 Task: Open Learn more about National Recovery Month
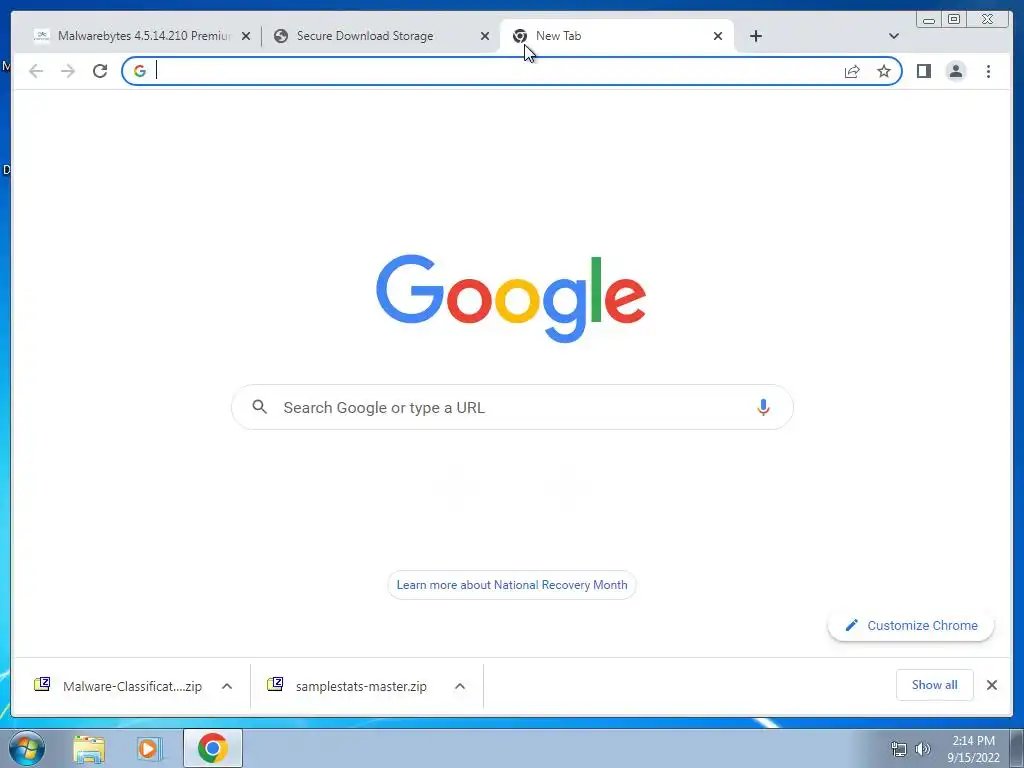point(512,585)
